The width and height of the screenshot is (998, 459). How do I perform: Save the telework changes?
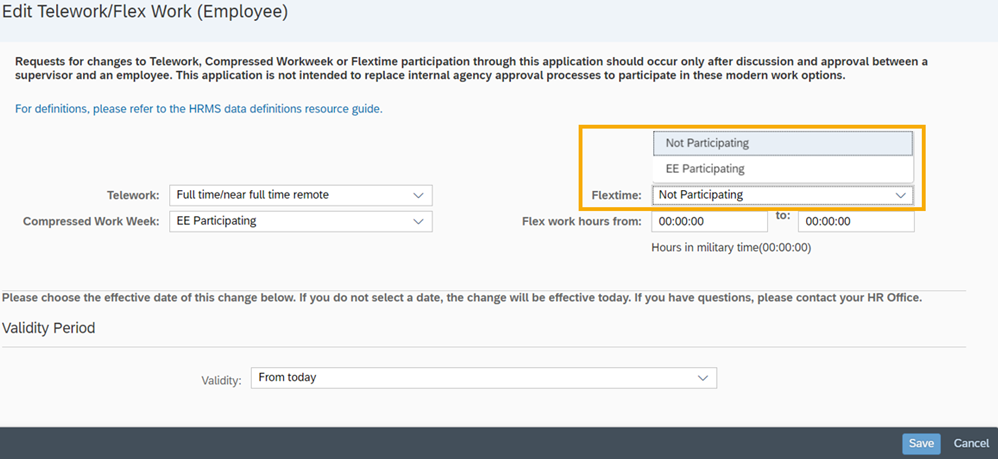(x=921, y=443)
